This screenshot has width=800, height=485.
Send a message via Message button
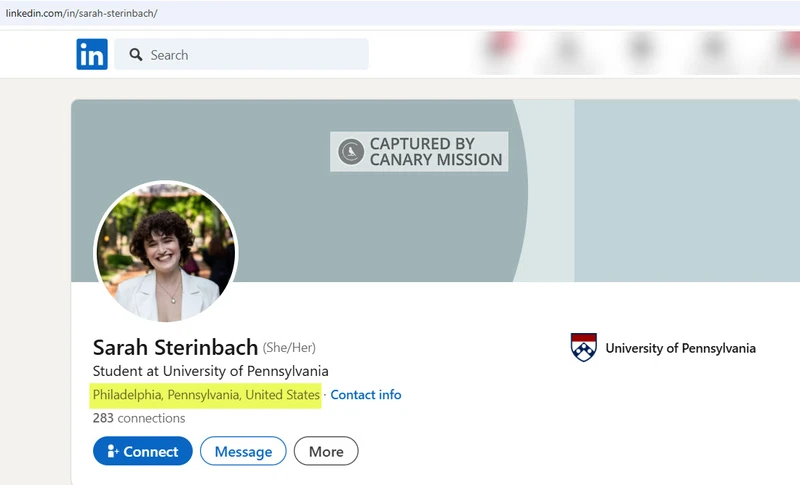pyautogui.click(x=243, y=451)
